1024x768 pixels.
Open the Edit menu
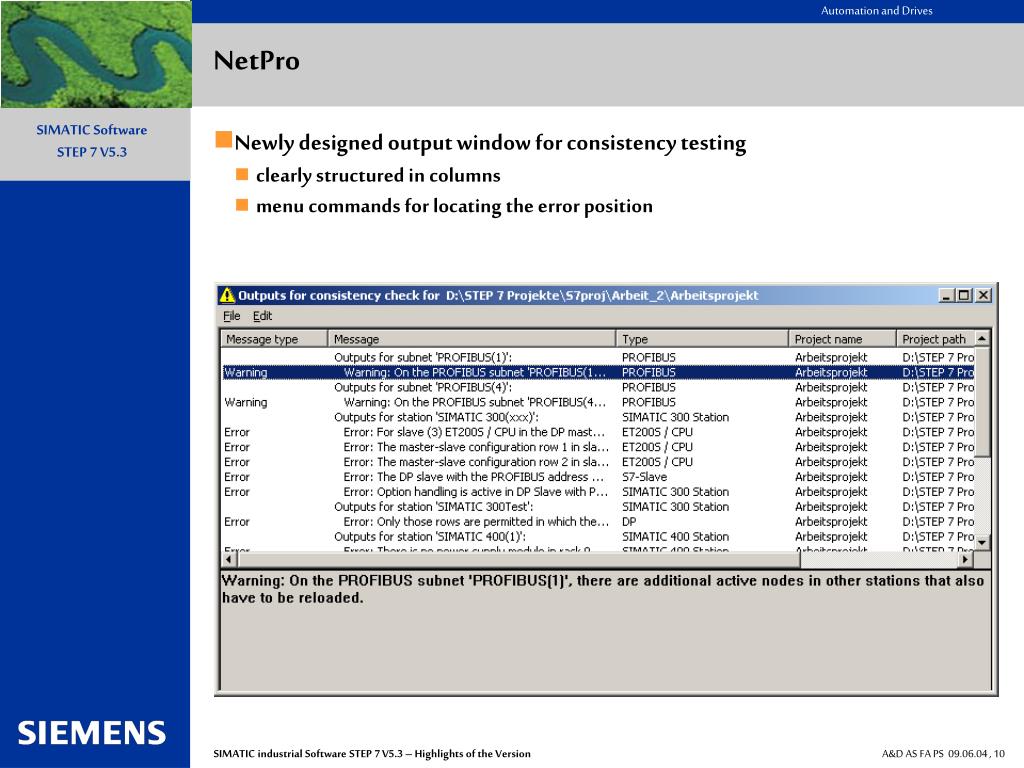pos(262,316)
